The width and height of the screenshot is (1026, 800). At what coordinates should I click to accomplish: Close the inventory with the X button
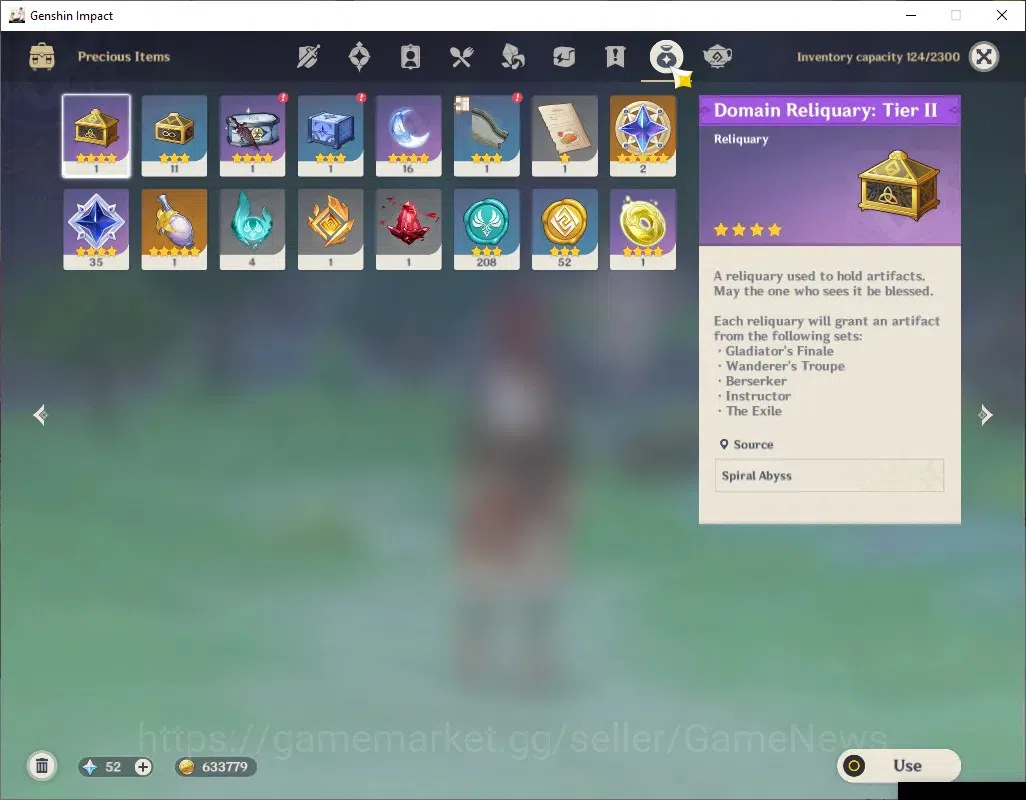(x=984, y=57)
